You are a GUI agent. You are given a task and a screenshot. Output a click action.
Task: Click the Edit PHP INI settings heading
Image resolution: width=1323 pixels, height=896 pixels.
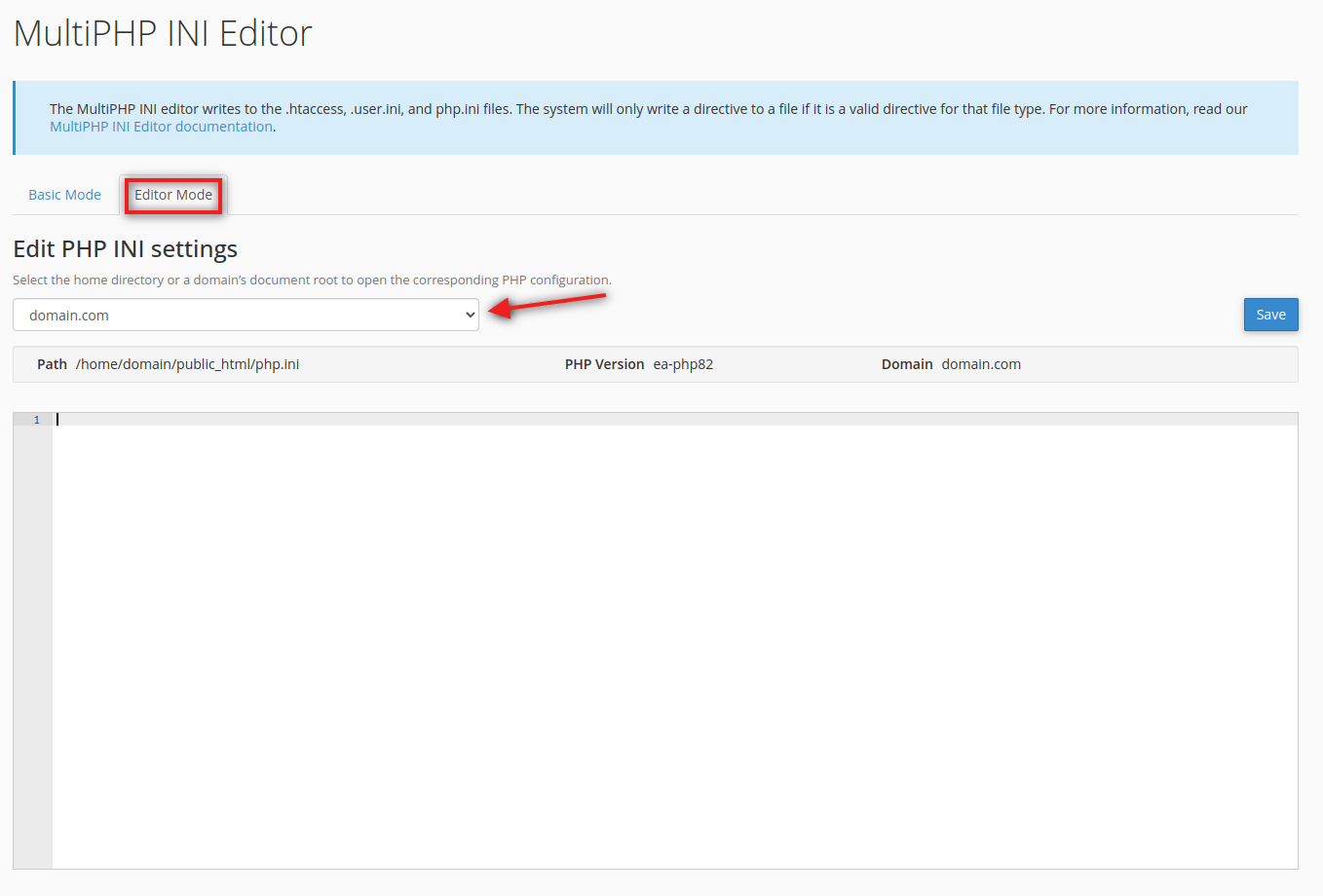coord(125,249)
